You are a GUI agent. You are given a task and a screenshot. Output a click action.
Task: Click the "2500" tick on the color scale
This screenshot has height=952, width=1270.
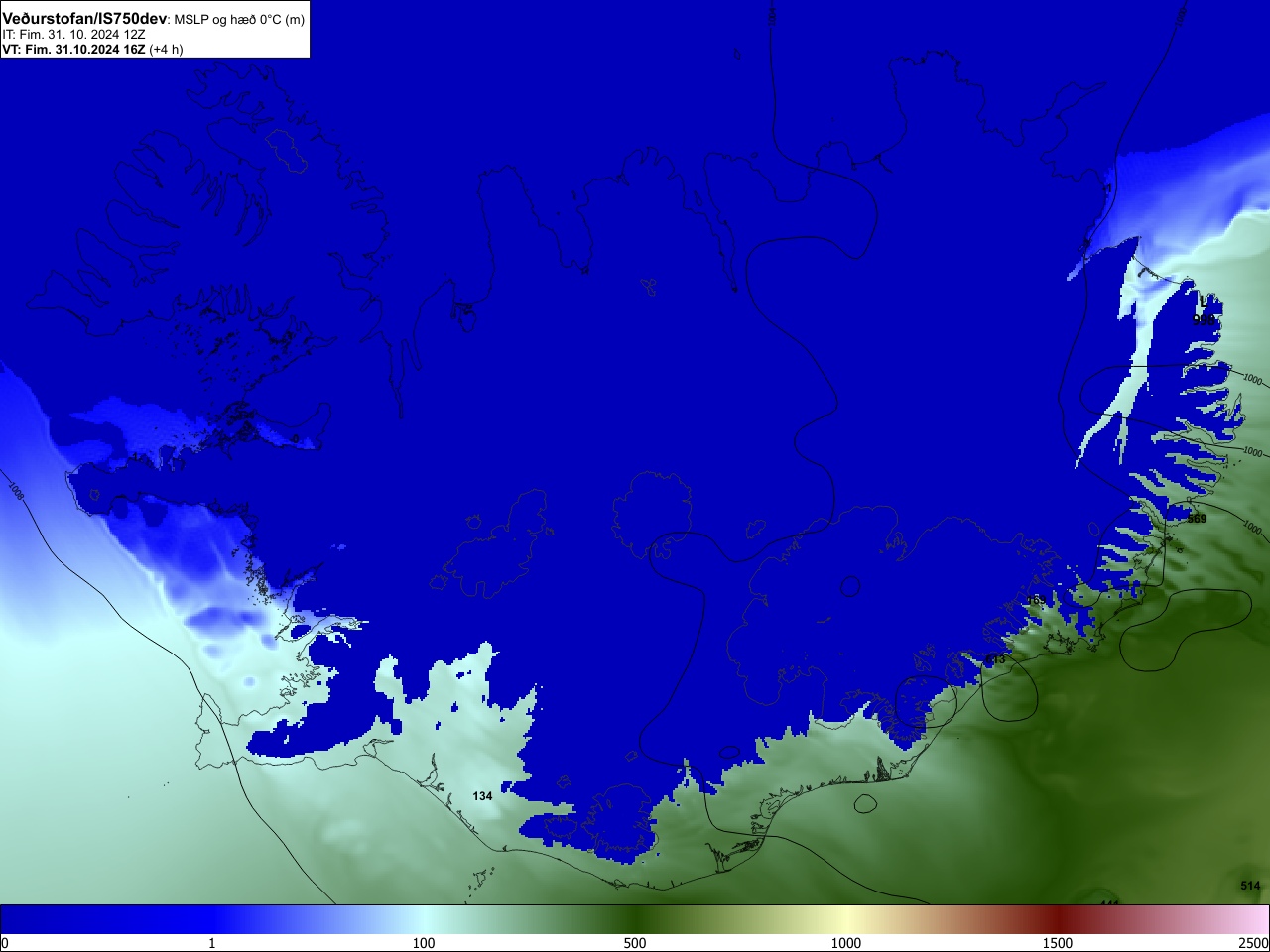coord(1254,943)
